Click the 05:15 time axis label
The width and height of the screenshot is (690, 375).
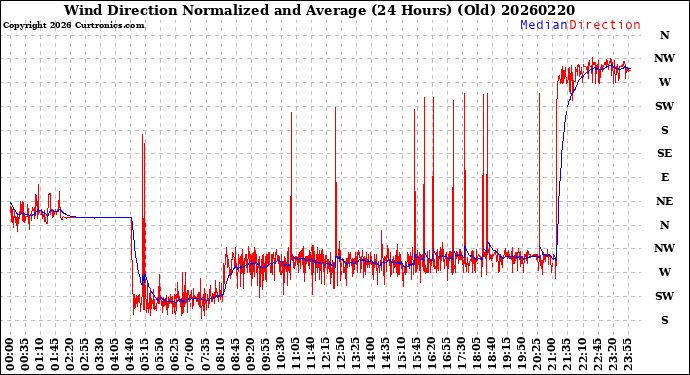[x=145, y=355]
